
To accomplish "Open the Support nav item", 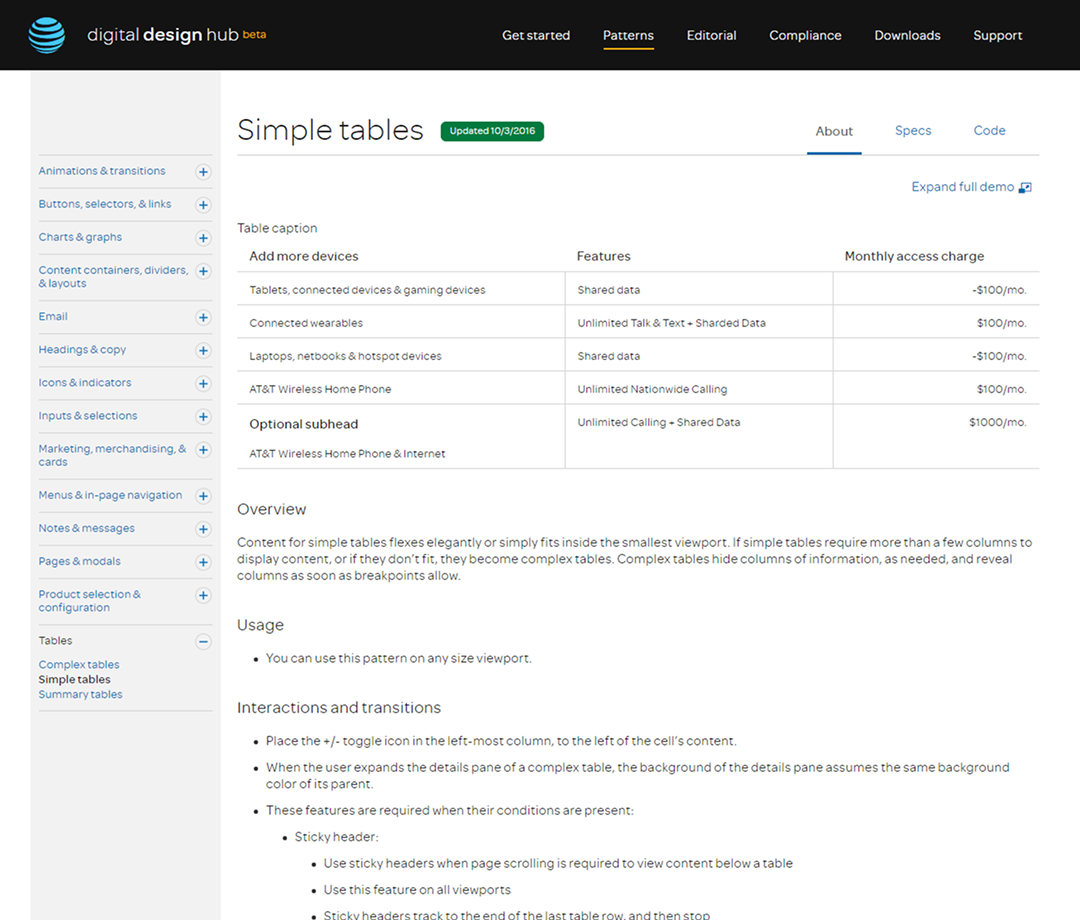I will (x=997, y=35).
